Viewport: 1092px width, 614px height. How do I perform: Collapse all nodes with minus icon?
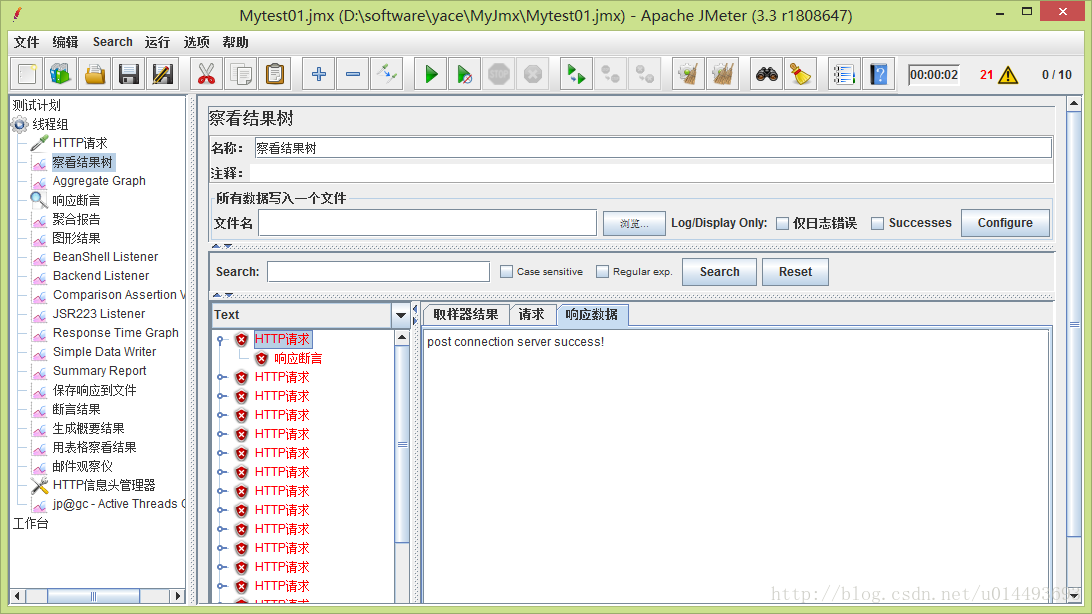[352, 74]
